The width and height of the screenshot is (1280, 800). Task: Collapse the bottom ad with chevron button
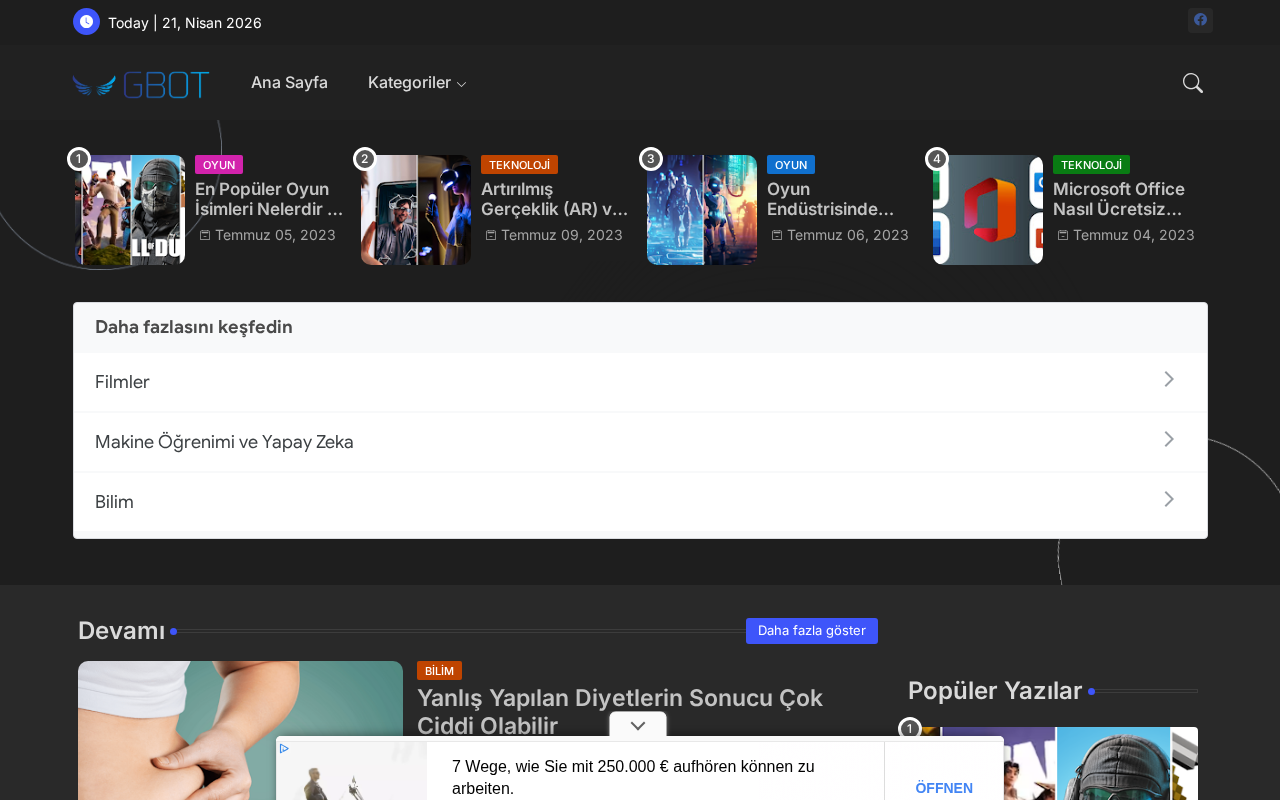click(638, 725)
